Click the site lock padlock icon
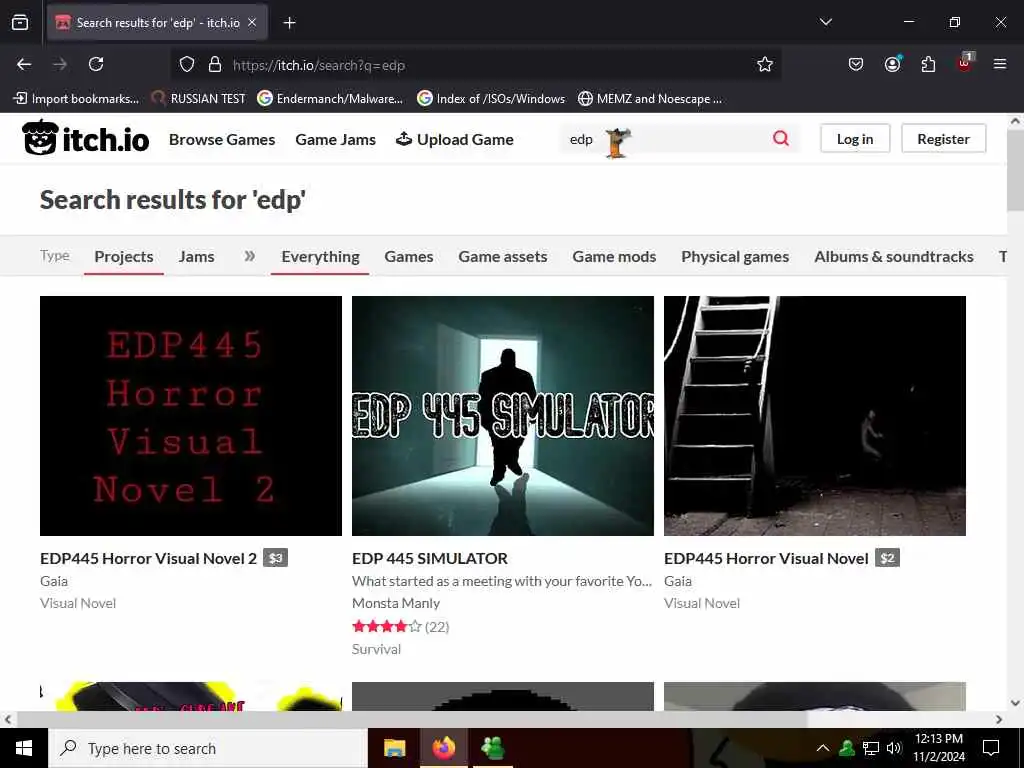 point(214,64)
